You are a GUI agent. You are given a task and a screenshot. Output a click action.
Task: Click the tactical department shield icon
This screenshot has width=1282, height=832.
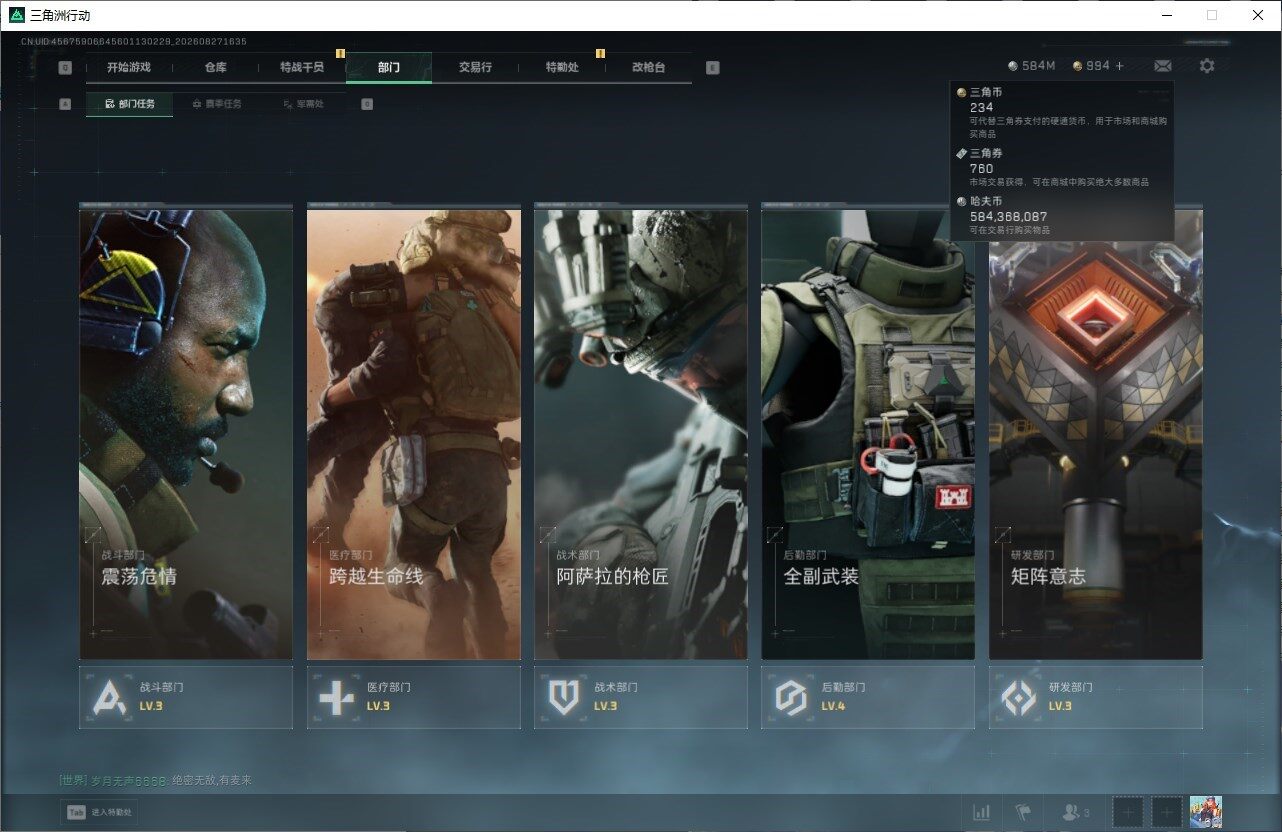(564, 697)
